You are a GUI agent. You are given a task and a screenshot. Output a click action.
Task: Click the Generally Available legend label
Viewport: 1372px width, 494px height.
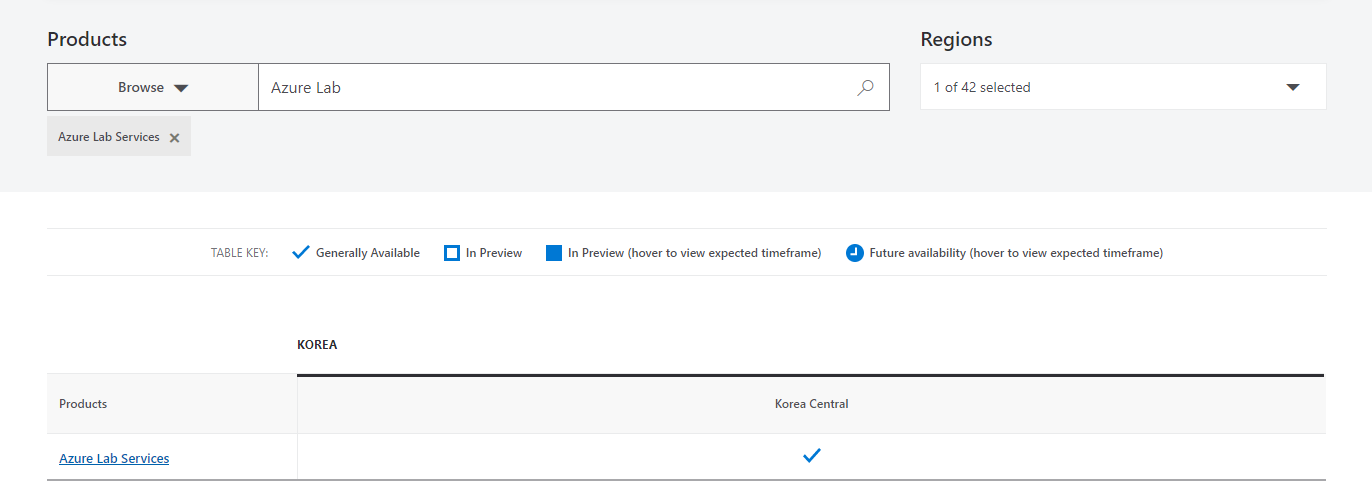point(368,253)
